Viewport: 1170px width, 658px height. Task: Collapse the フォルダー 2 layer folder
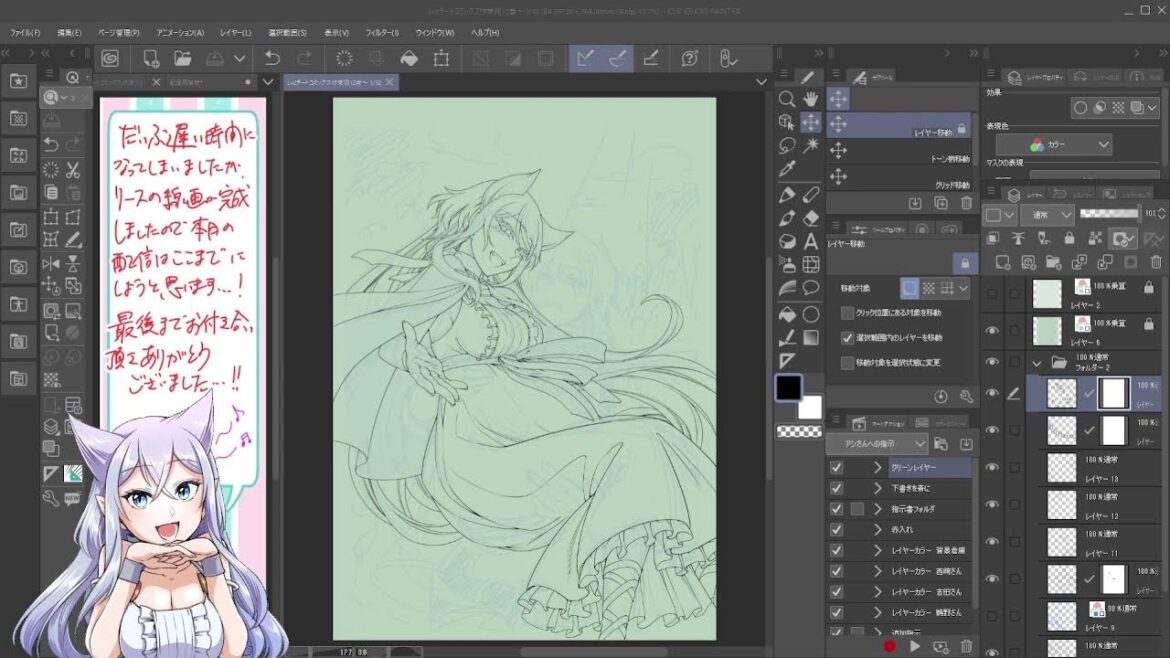click(x=1037, y=362)
